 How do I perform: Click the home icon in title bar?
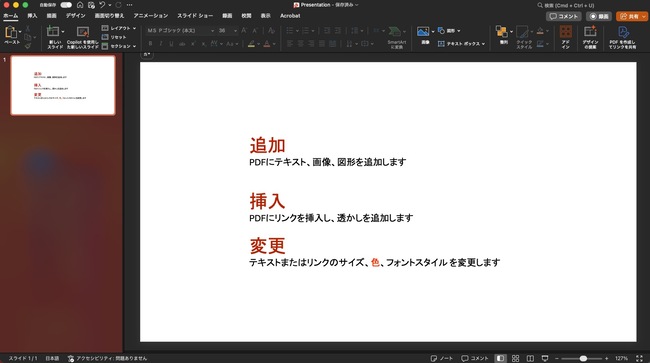80,5
